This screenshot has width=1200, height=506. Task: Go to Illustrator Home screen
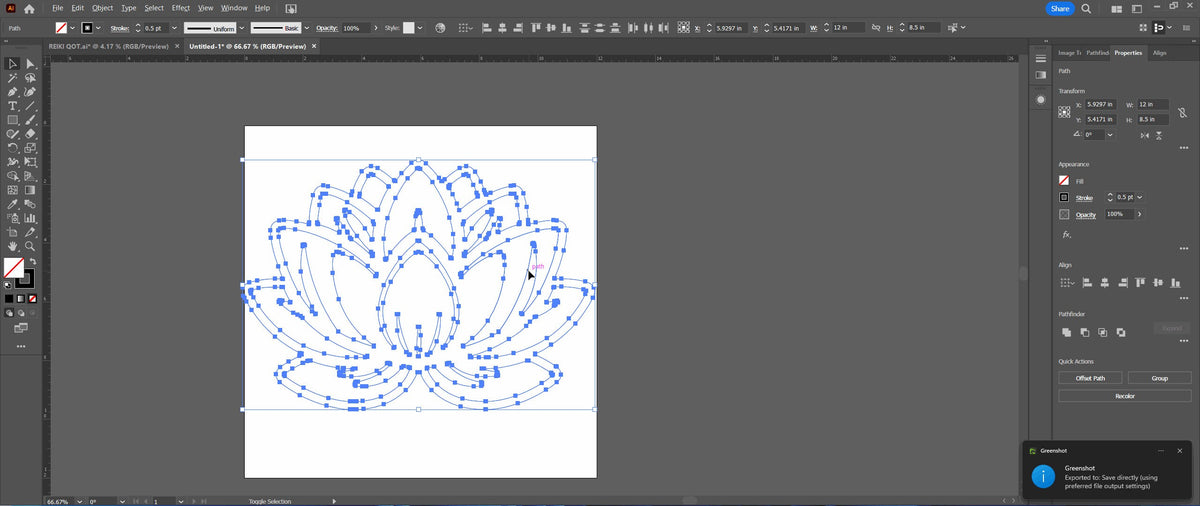(x=29, y=8)
